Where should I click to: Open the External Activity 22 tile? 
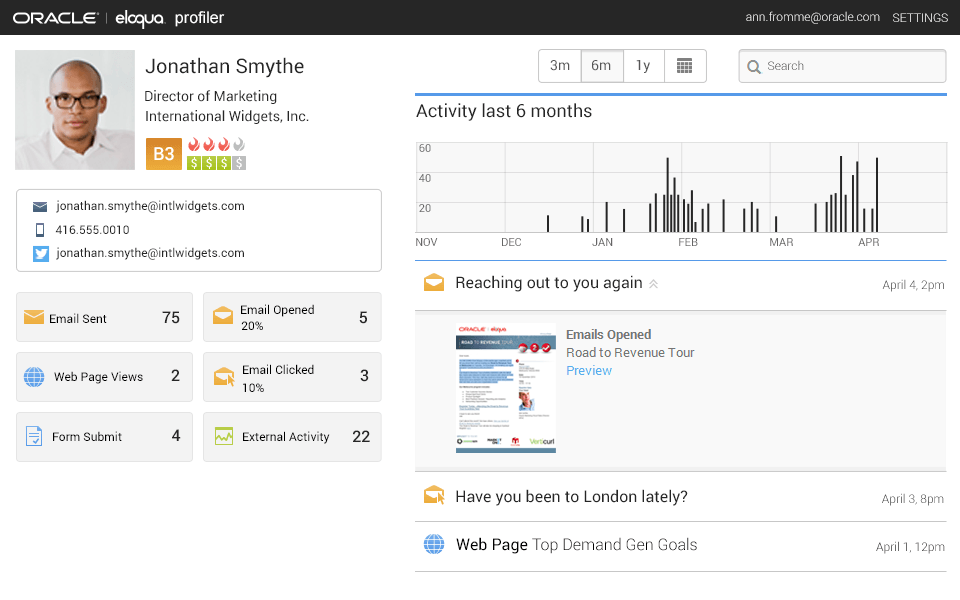click(x=292, y=437)
